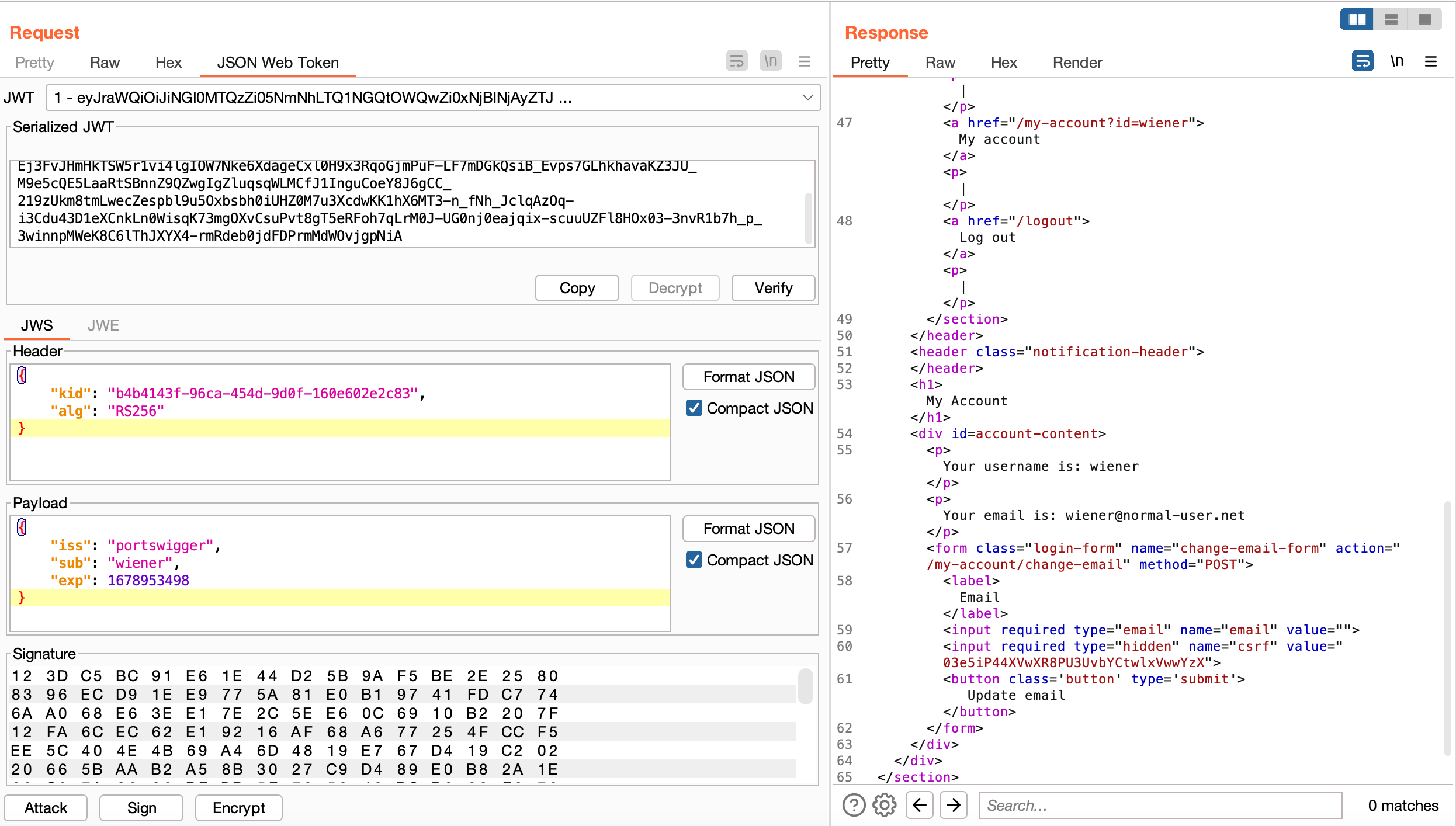Open the search help question icon
The image size is (1456, 826).
click(x=854, y=805)
